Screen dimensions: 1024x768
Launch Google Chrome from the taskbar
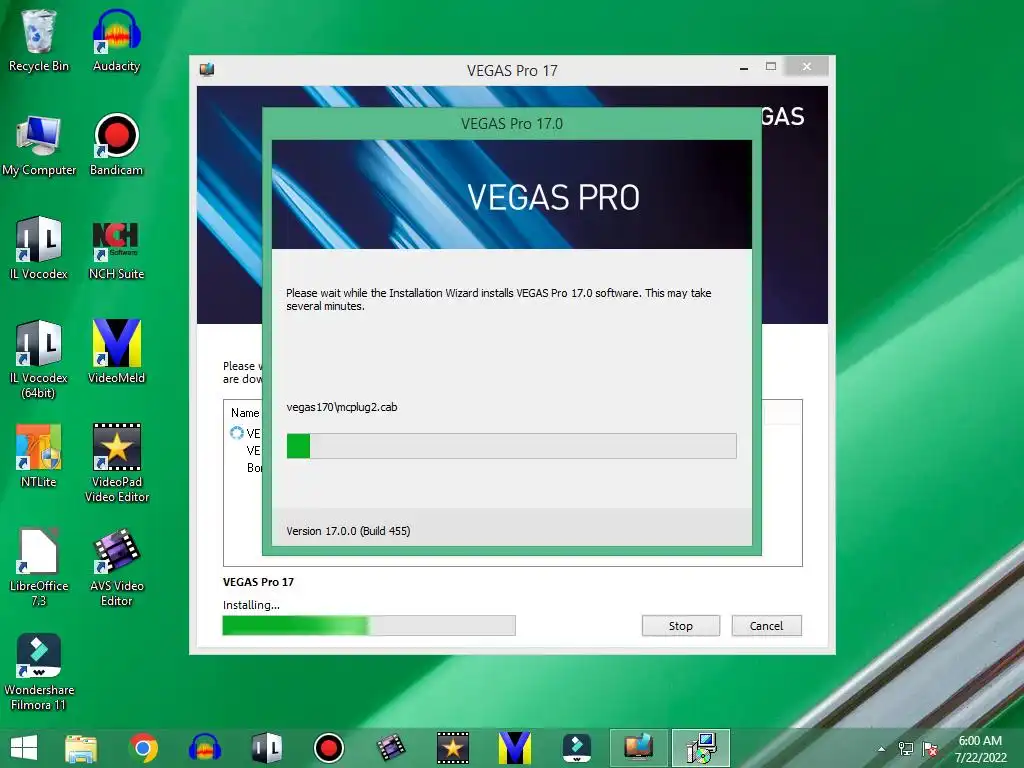(x=143, y=748)
